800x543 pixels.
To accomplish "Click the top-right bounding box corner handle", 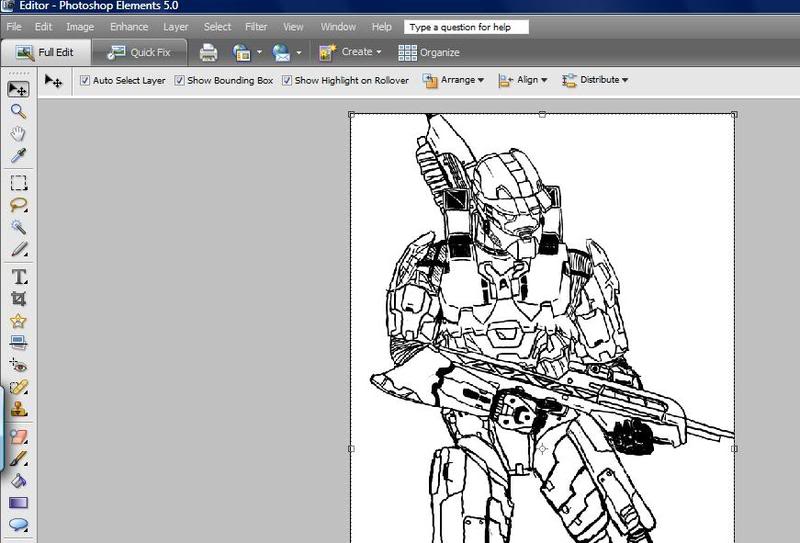I will click(734, 114).
